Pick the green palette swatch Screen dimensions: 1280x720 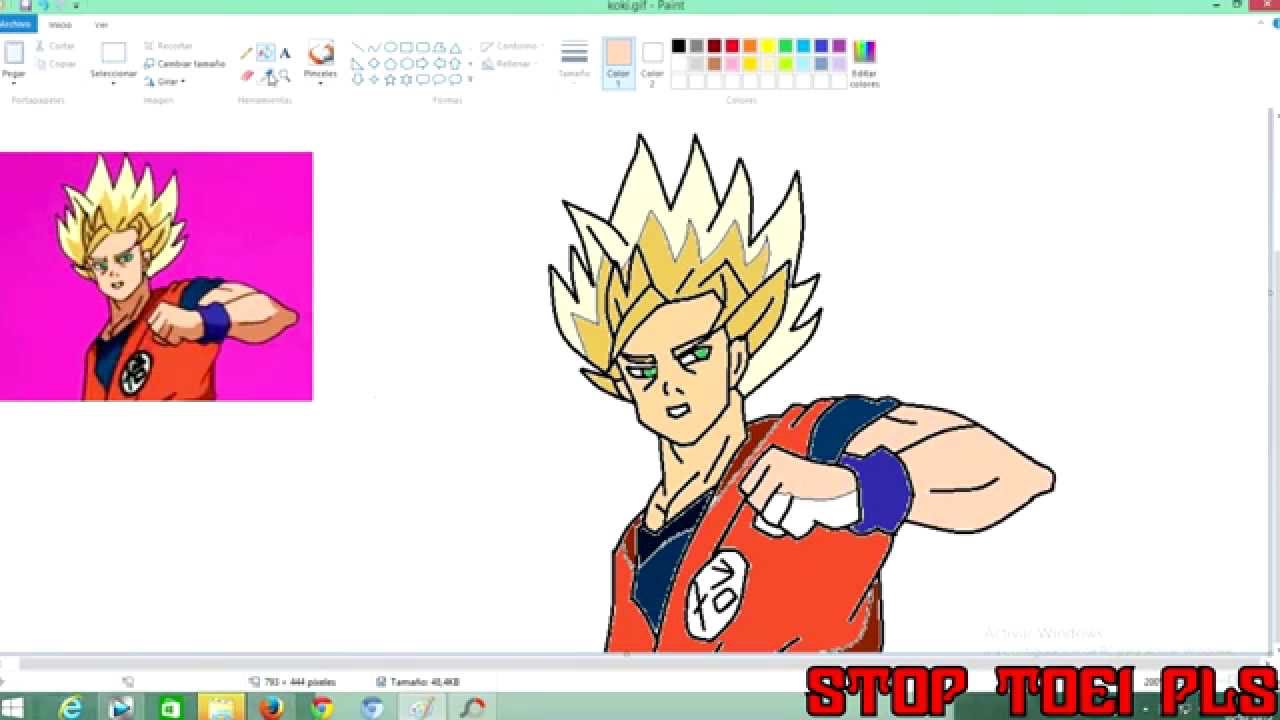coord(786,46)
